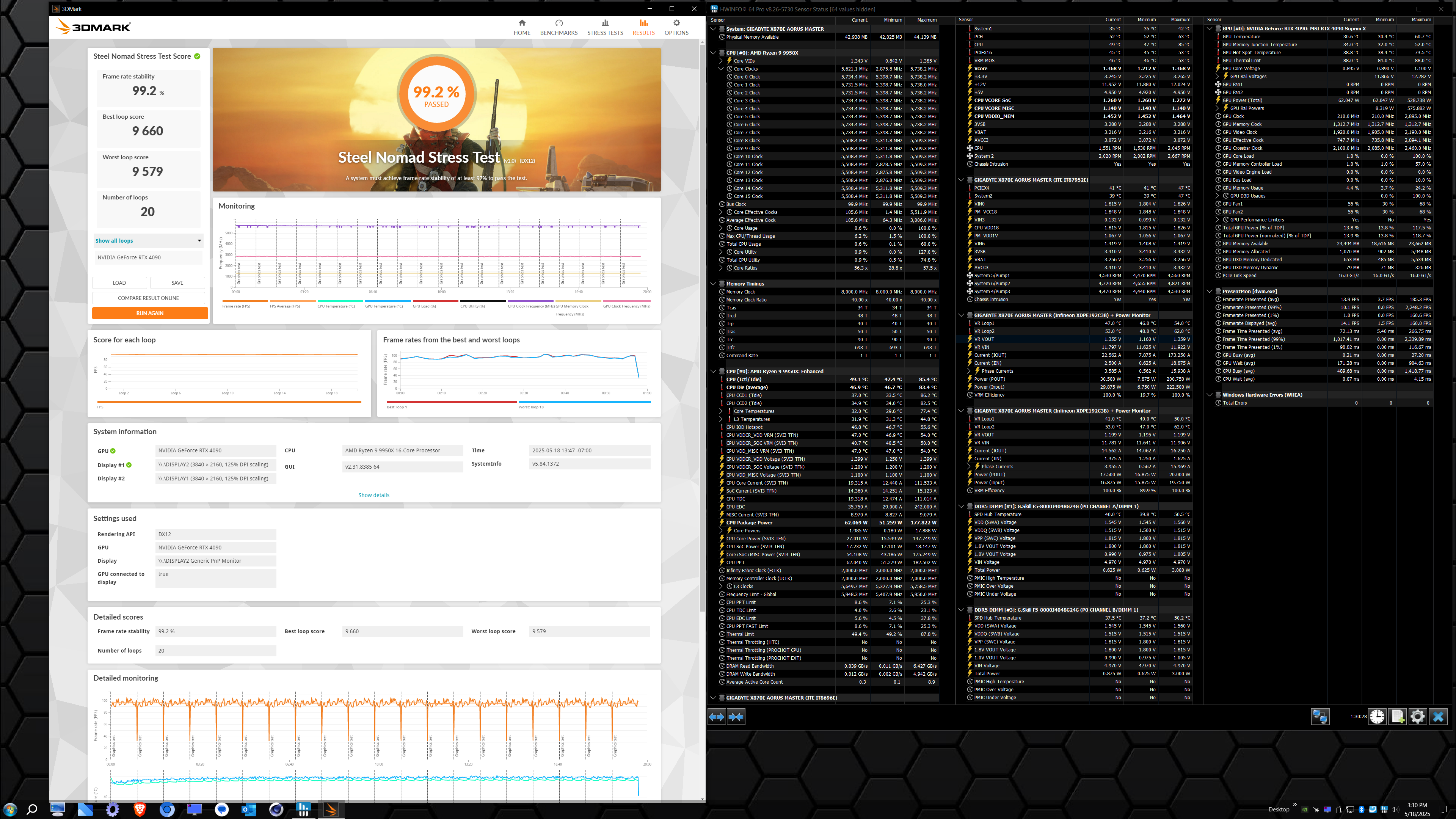Collapse GPU [#0]: NVIDIA GeForce RTX 4090 group
Image resolution: width=1456 pixels, height=819 pixels.
coord(1210,28)
